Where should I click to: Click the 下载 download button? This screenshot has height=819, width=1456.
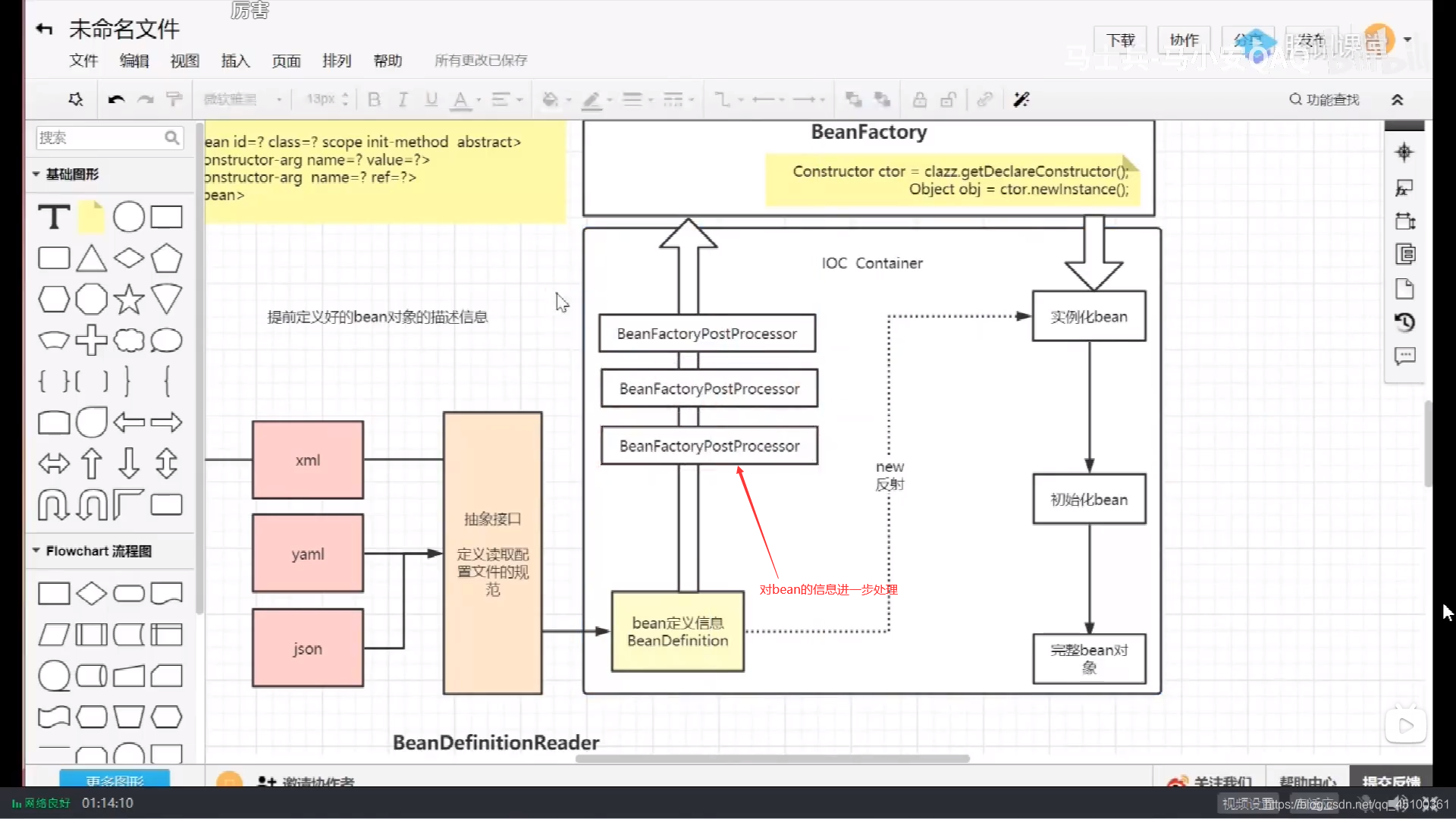[x=1120, y=39]
